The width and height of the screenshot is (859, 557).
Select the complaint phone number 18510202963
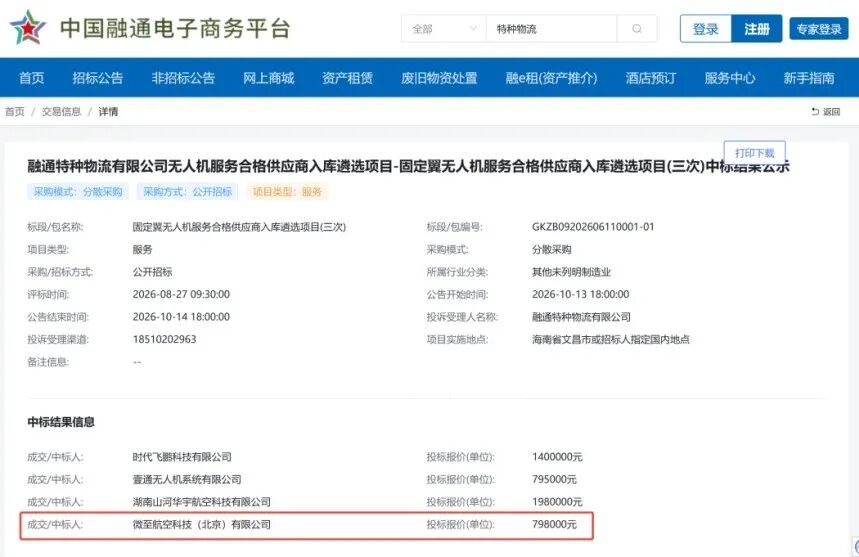164,339
